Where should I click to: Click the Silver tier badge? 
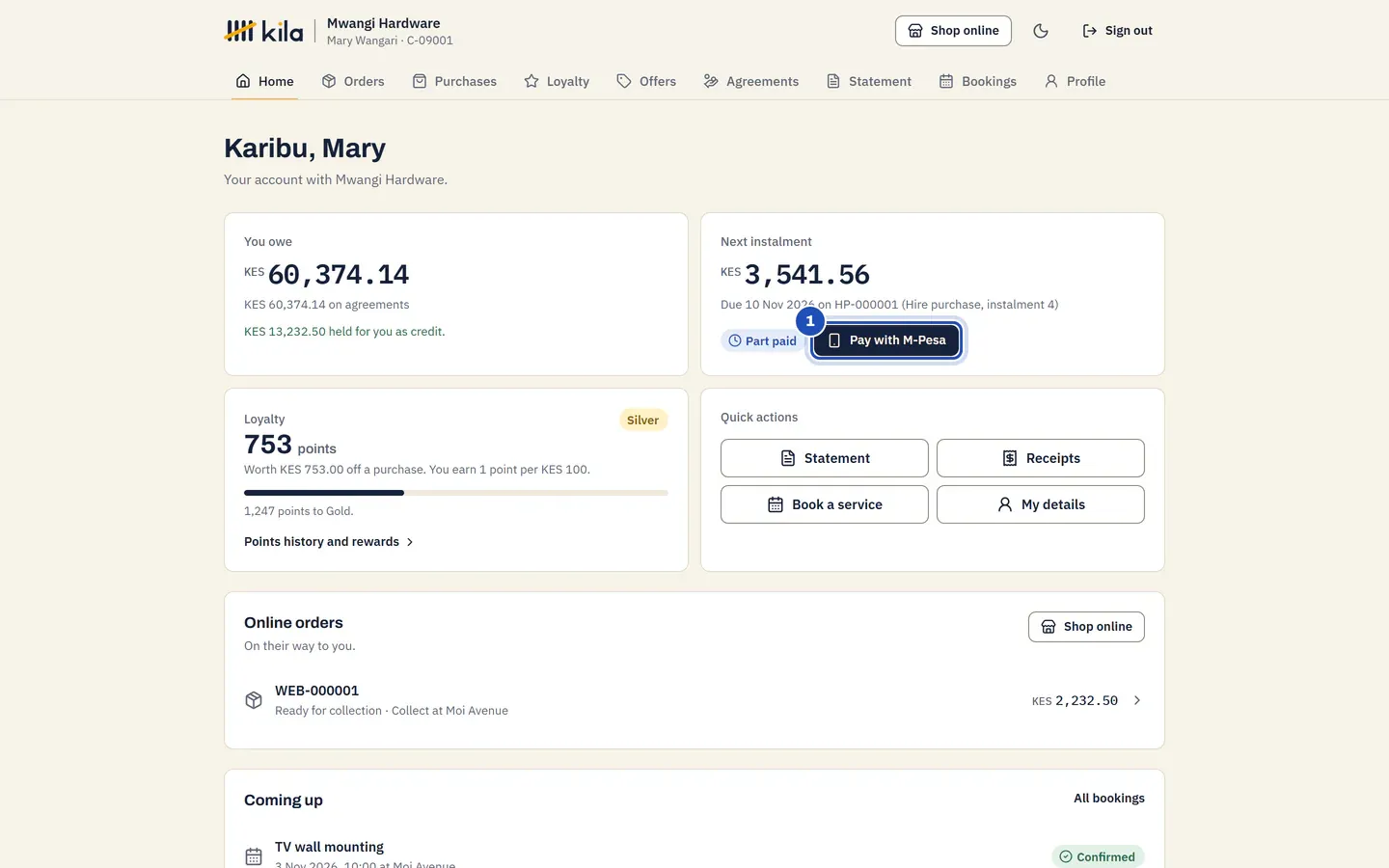[x=643, y=420]
